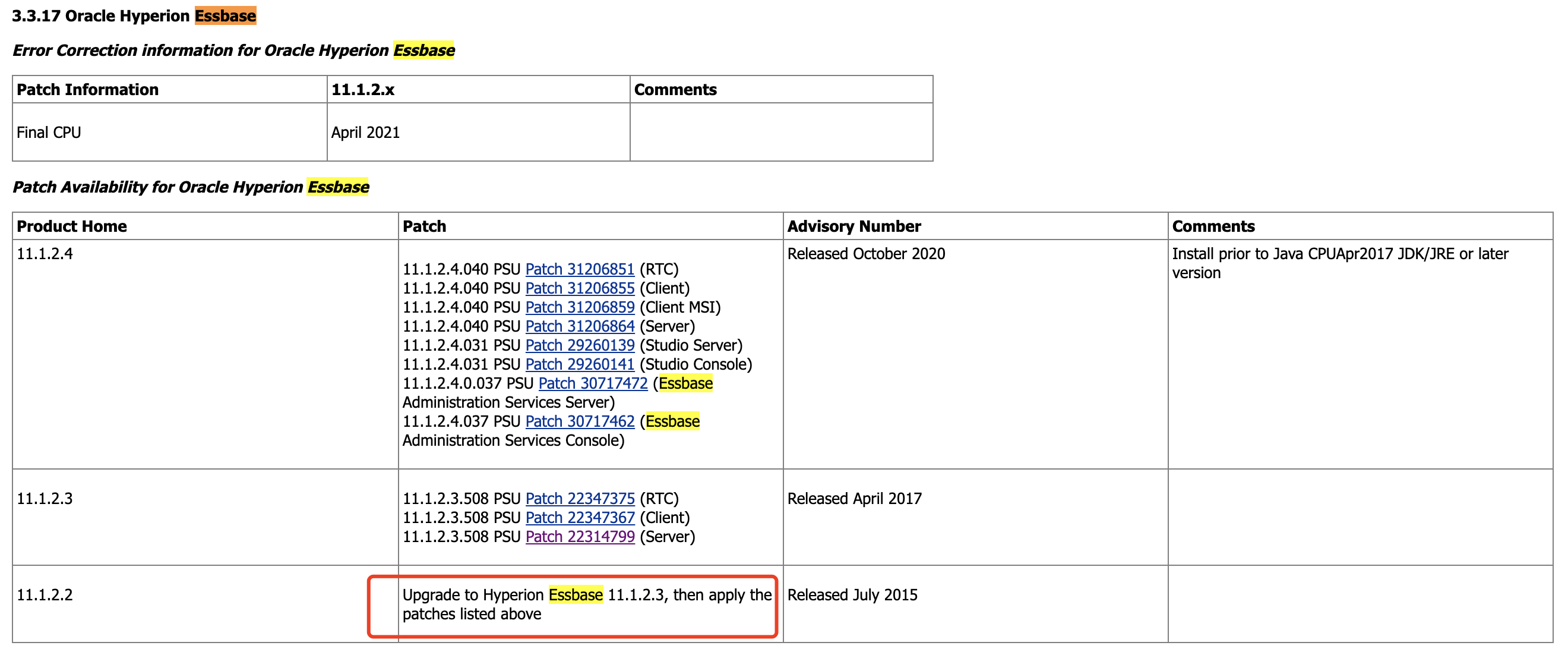This screenshot has height=655, width=1568.
Task: Click the '3.3.17 Oracle Hyperion Essbase' heading
Action: 134,16
